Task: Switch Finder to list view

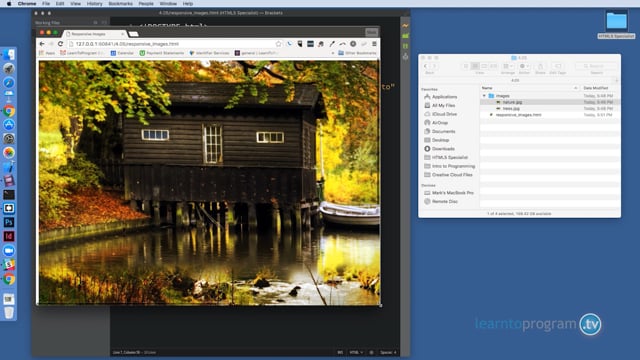Action: (x=475, y=66)
